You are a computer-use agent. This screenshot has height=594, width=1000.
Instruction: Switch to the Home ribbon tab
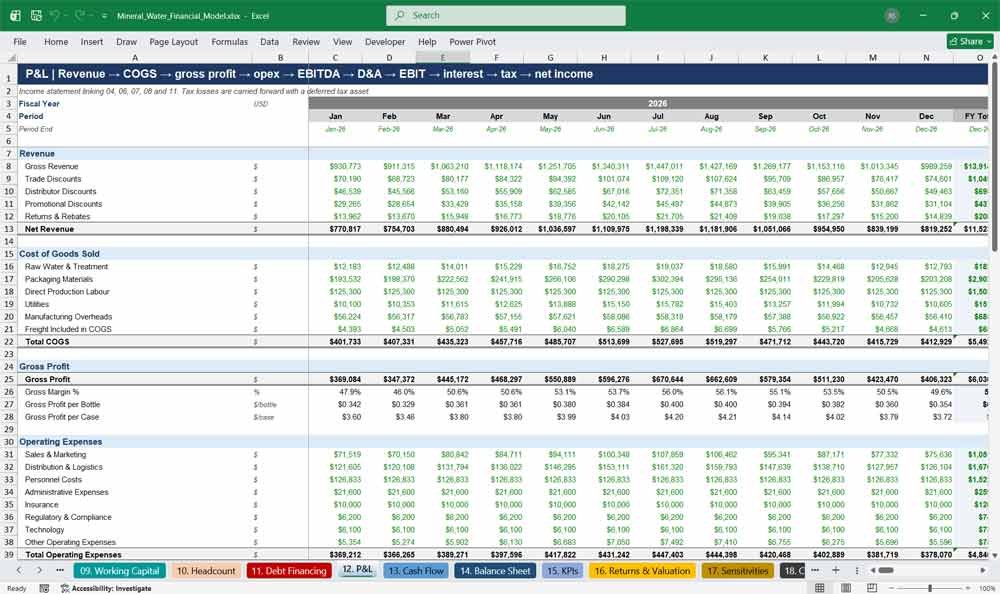56,41
